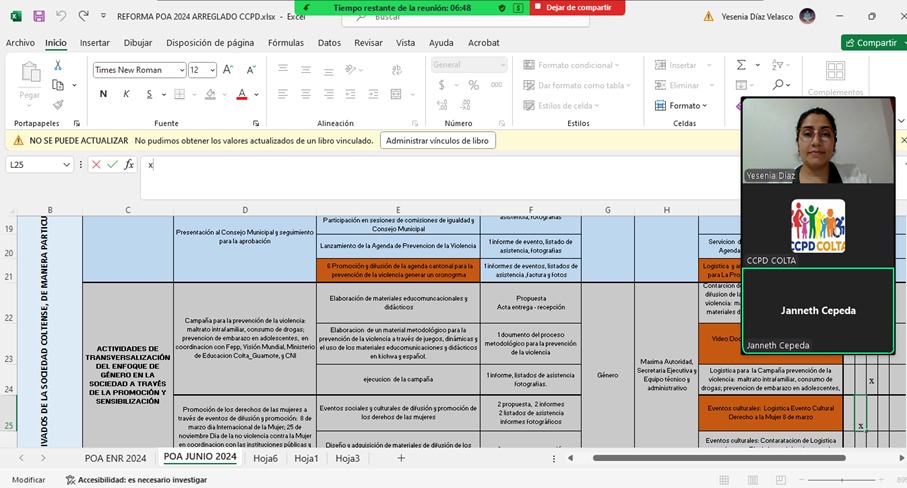Open the font size 12 dropdown
This screenshot has width=907, height=488.
point(211,70)
